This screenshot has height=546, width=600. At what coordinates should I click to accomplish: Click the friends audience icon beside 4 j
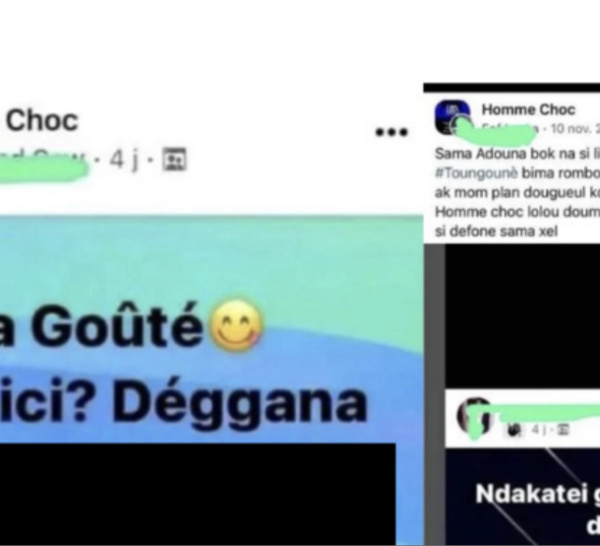(x=174, y=159)
